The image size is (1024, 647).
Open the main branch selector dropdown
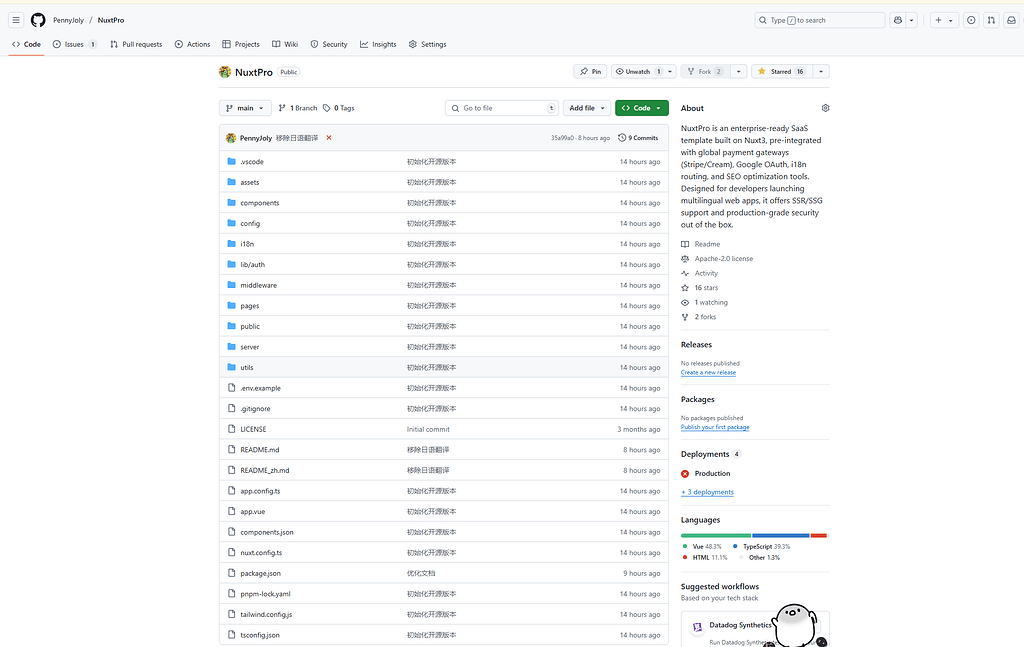click(x=245, y=108)
